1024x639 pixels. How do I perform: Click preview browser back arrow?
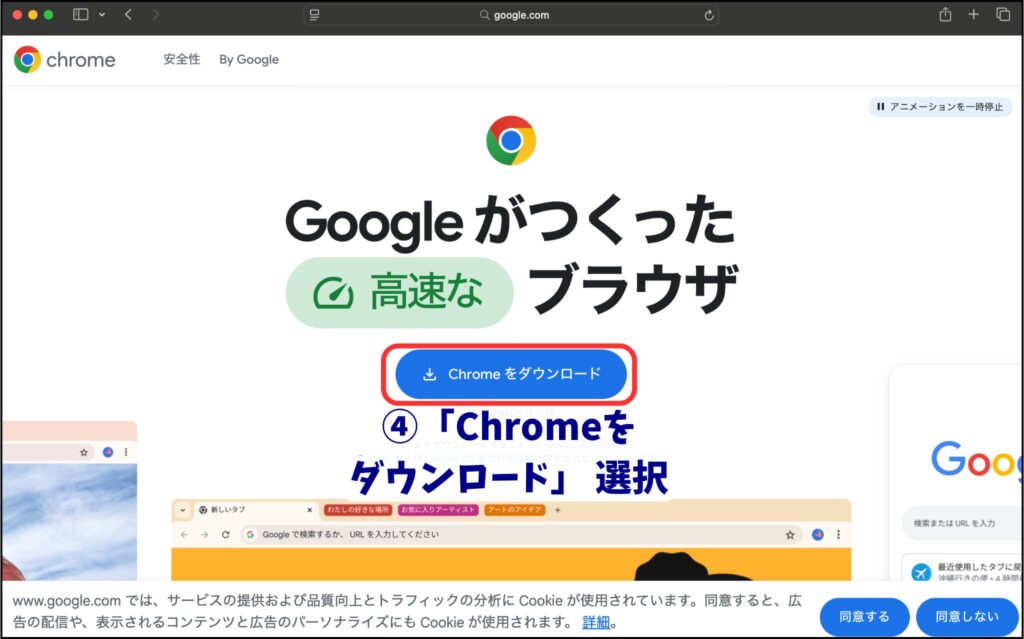(184, 534)
